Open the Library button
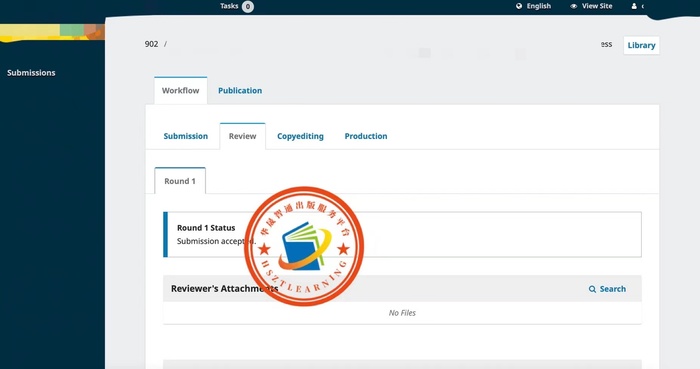The image size is (700, 369). 641,45
